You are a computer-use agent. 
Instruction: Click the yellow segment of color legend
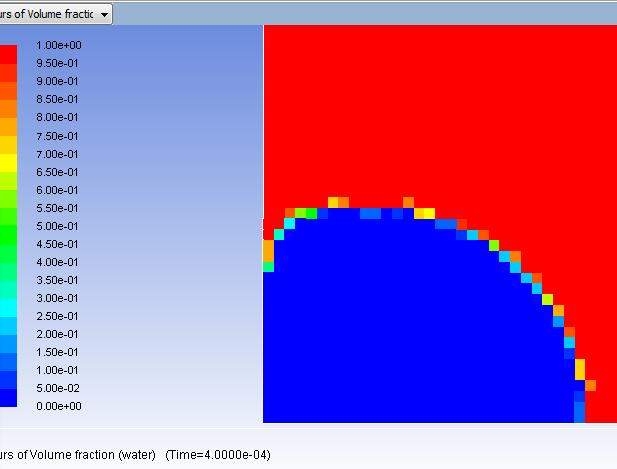8,162
